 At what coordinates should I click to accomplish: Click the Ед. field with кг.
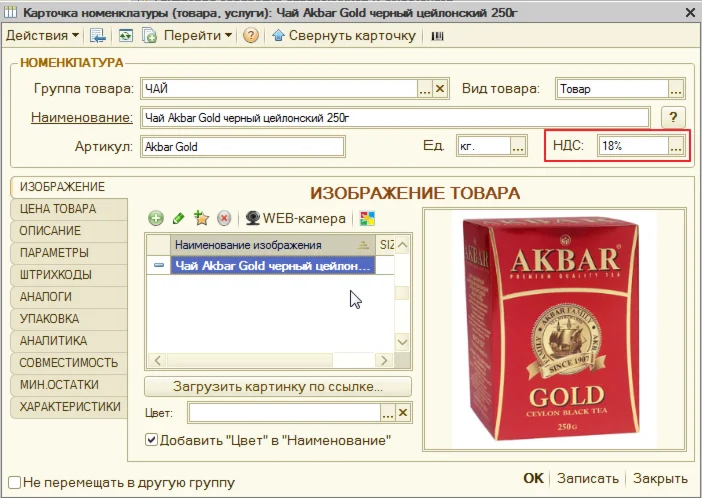(x=484, y=146)
